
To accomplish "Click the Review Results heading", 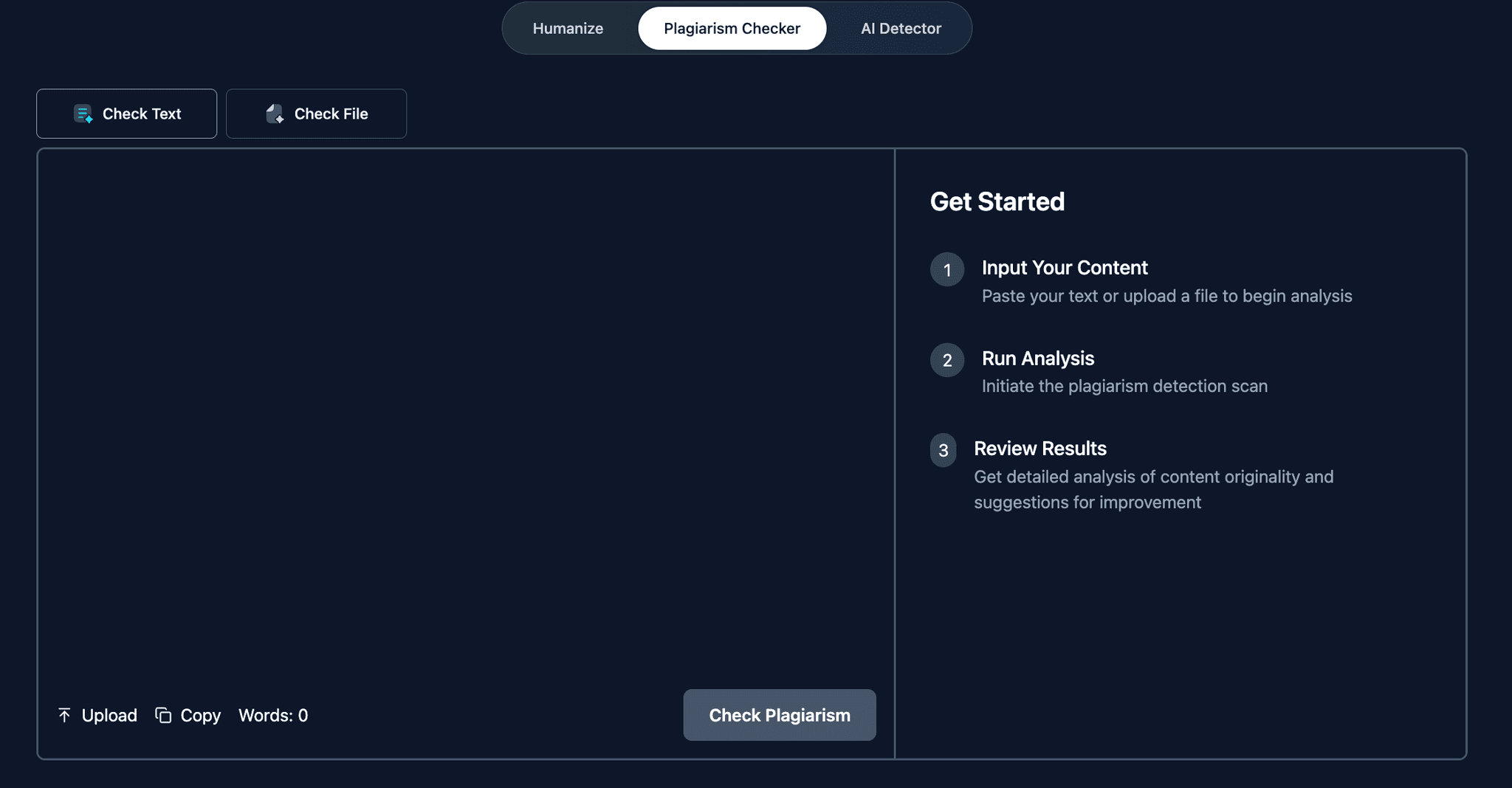I will point(1039,449).
